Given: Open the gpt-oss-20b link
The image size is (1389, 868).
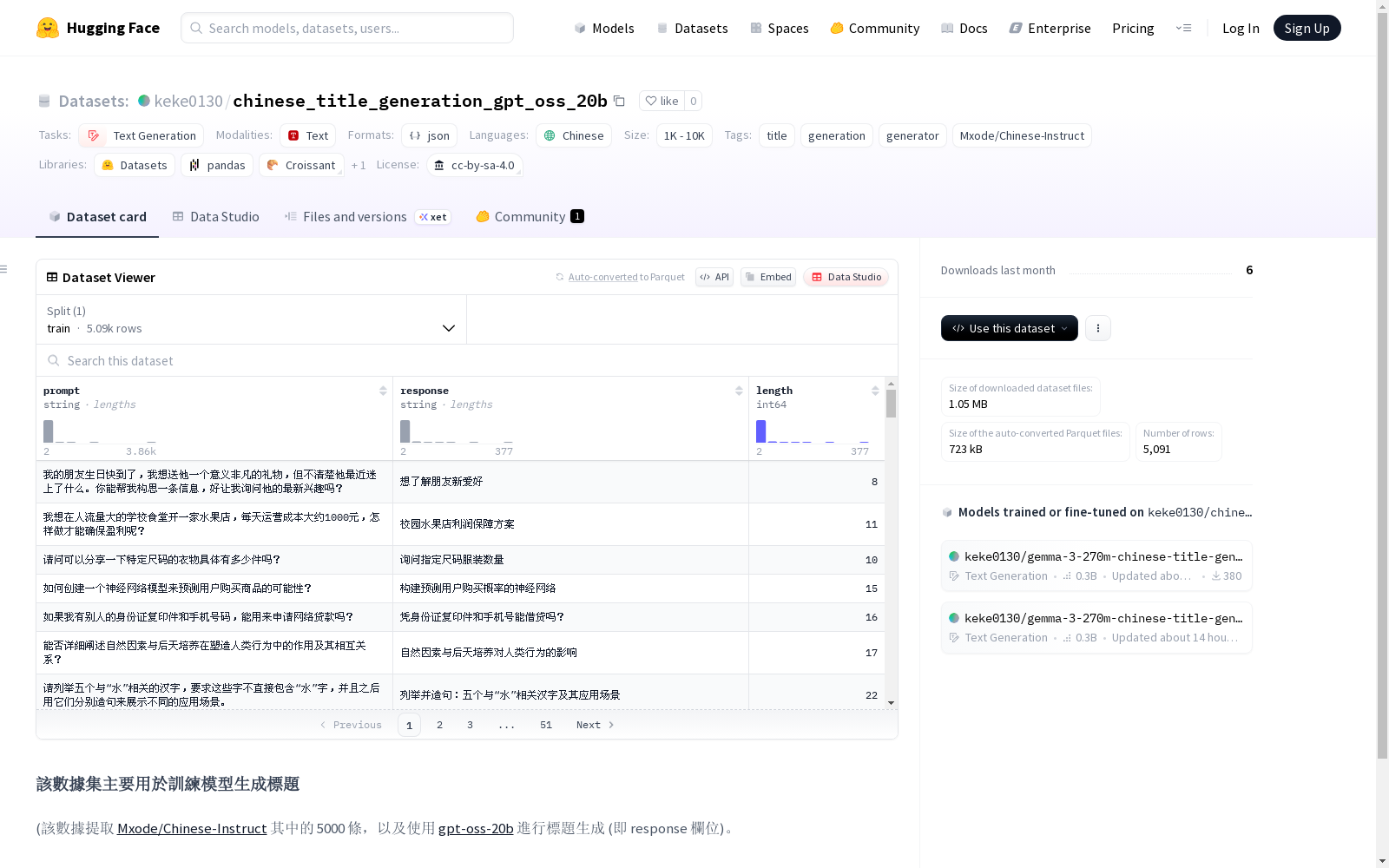Looking at the screenshot, I should 476,828.
